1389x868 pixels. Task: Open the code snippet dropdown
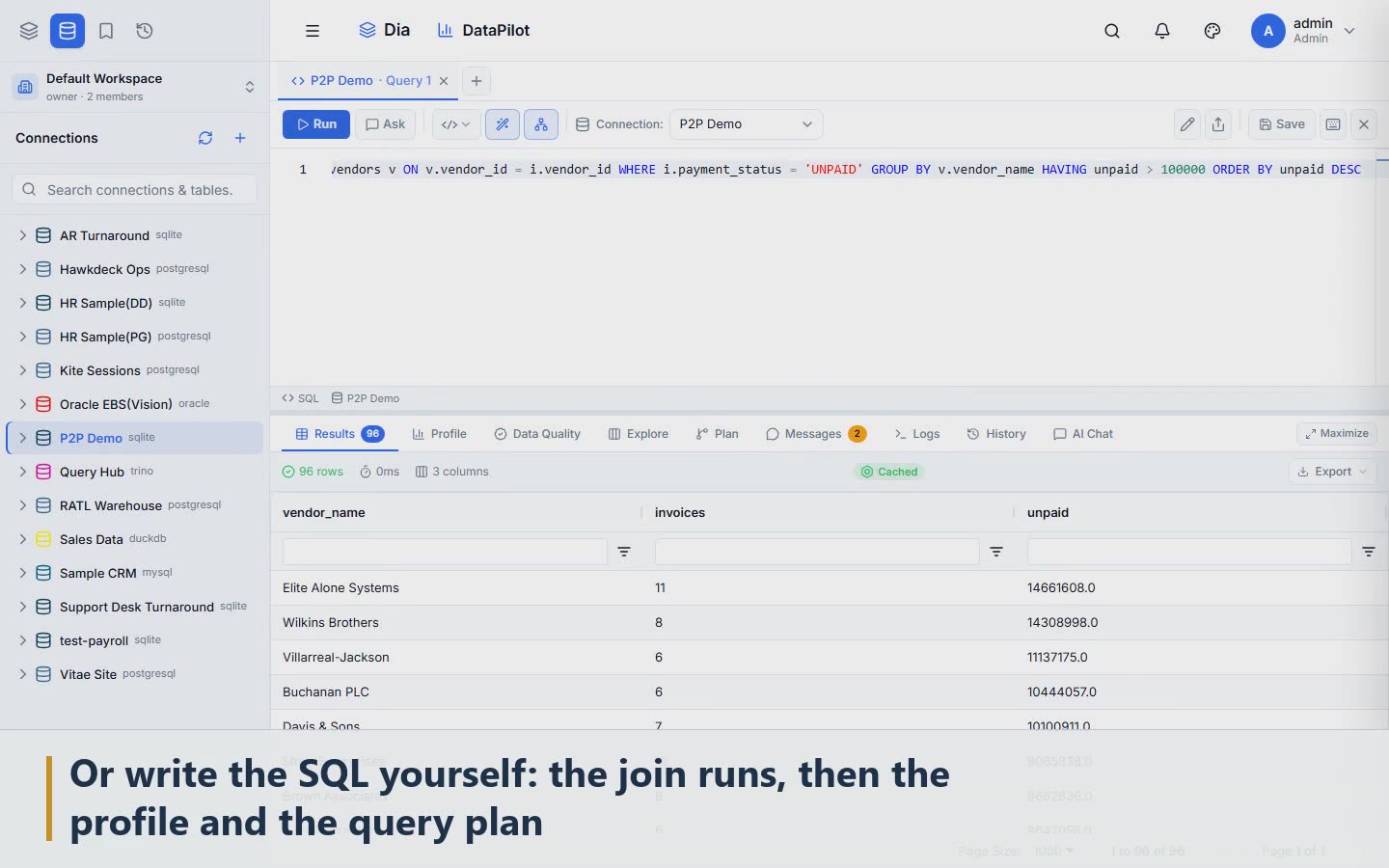(455, 124)
